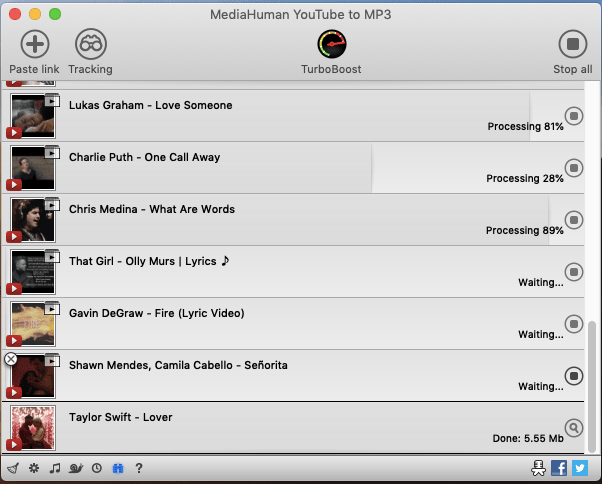Click the video badge on Chris Medina thumbnail
This screenshot has height=484, width=602.
click(x=52, y=205)
